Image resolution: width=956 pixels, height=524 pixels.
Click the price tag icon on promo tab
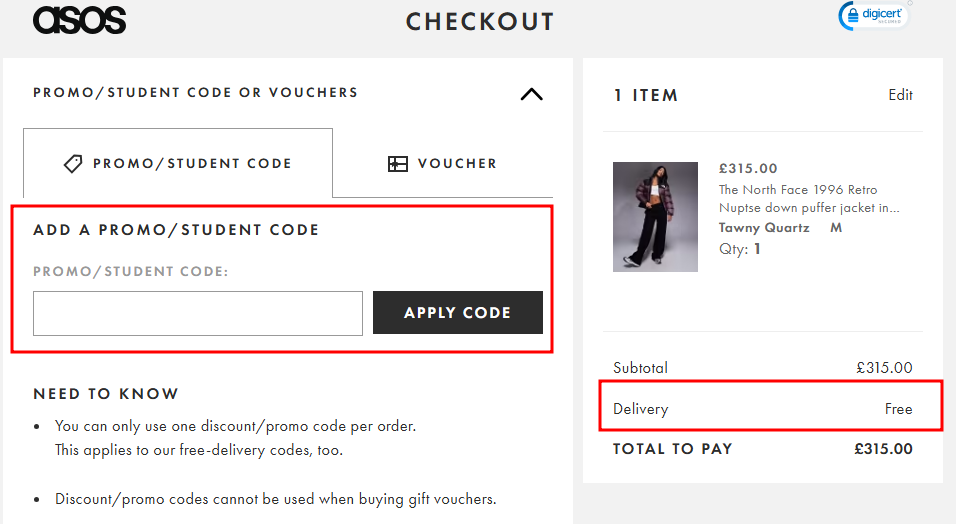73,164
